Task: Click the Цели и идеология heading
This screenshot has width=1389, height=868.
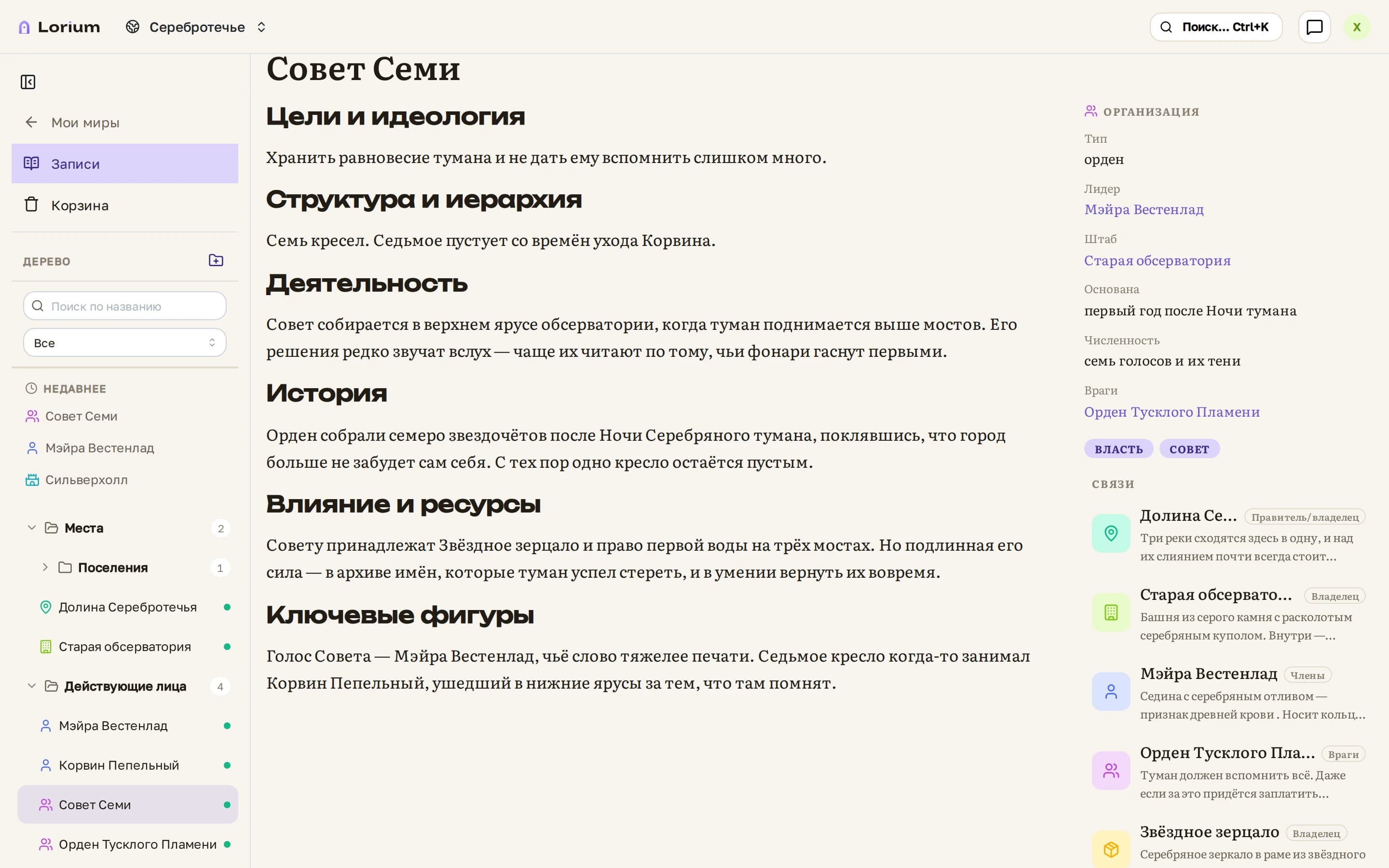Action: 395,117
